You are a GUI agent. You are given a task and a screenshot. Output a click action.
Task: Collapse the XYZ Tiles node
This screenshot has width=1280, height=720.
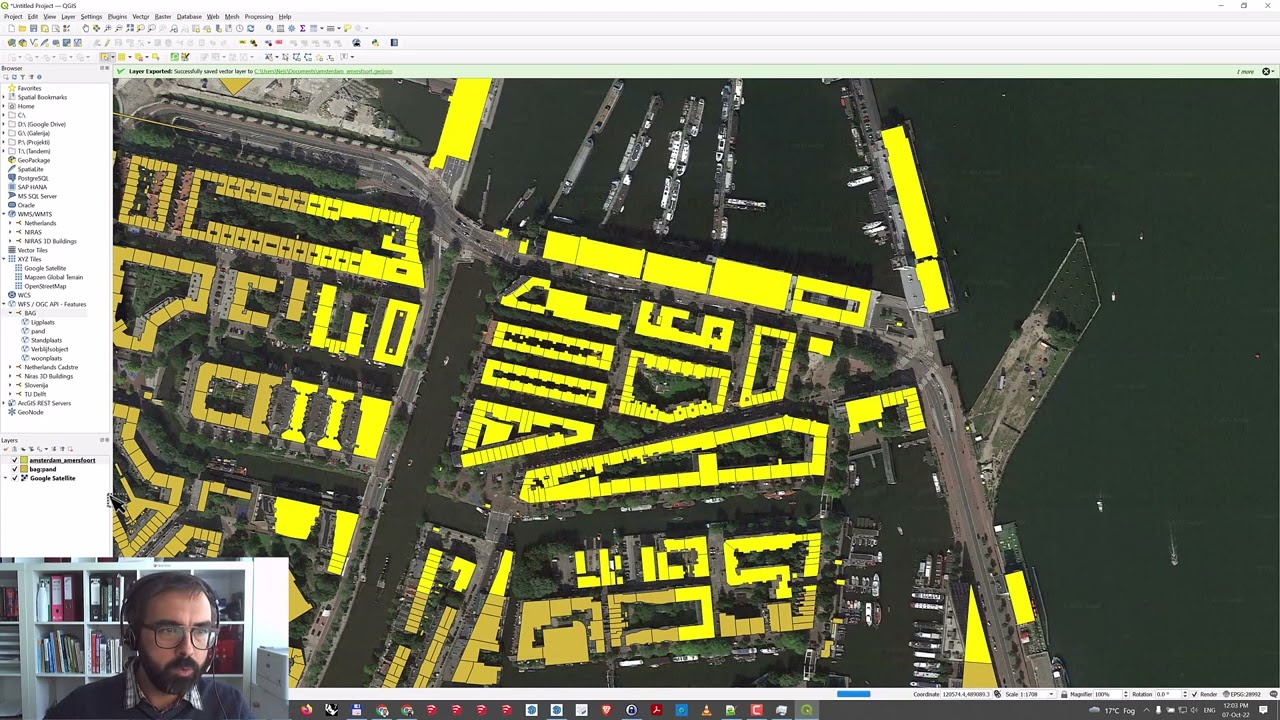[x=4, y=259]
